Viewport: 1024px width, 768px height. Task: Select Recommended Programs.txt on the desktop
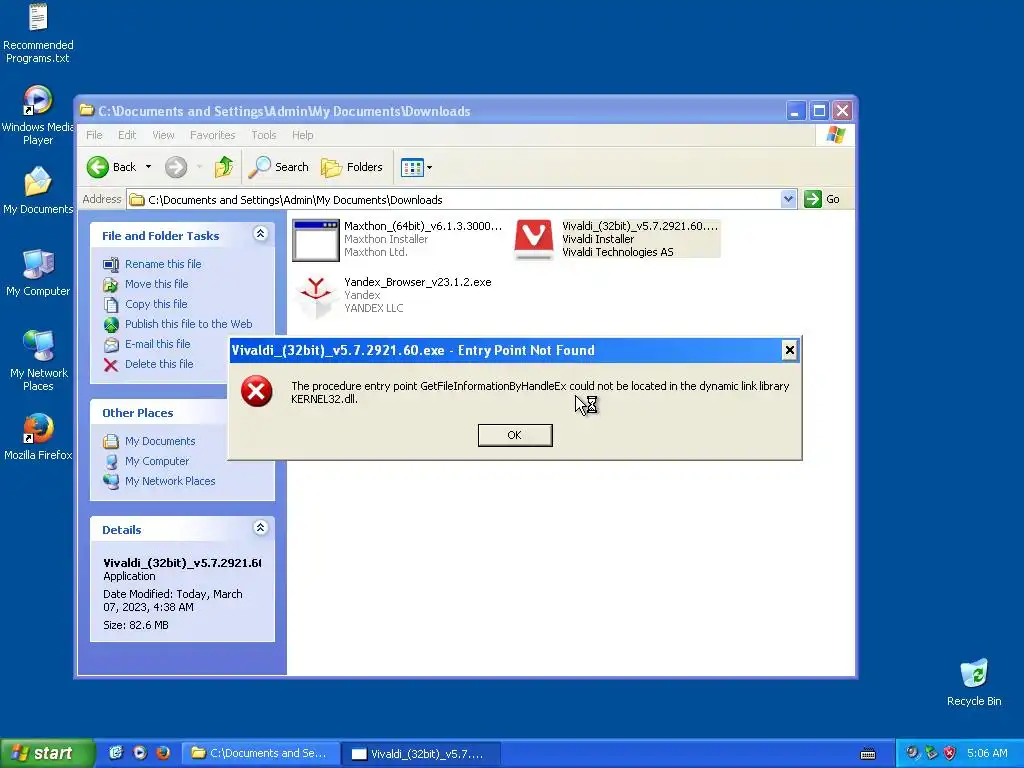point(38,34)
